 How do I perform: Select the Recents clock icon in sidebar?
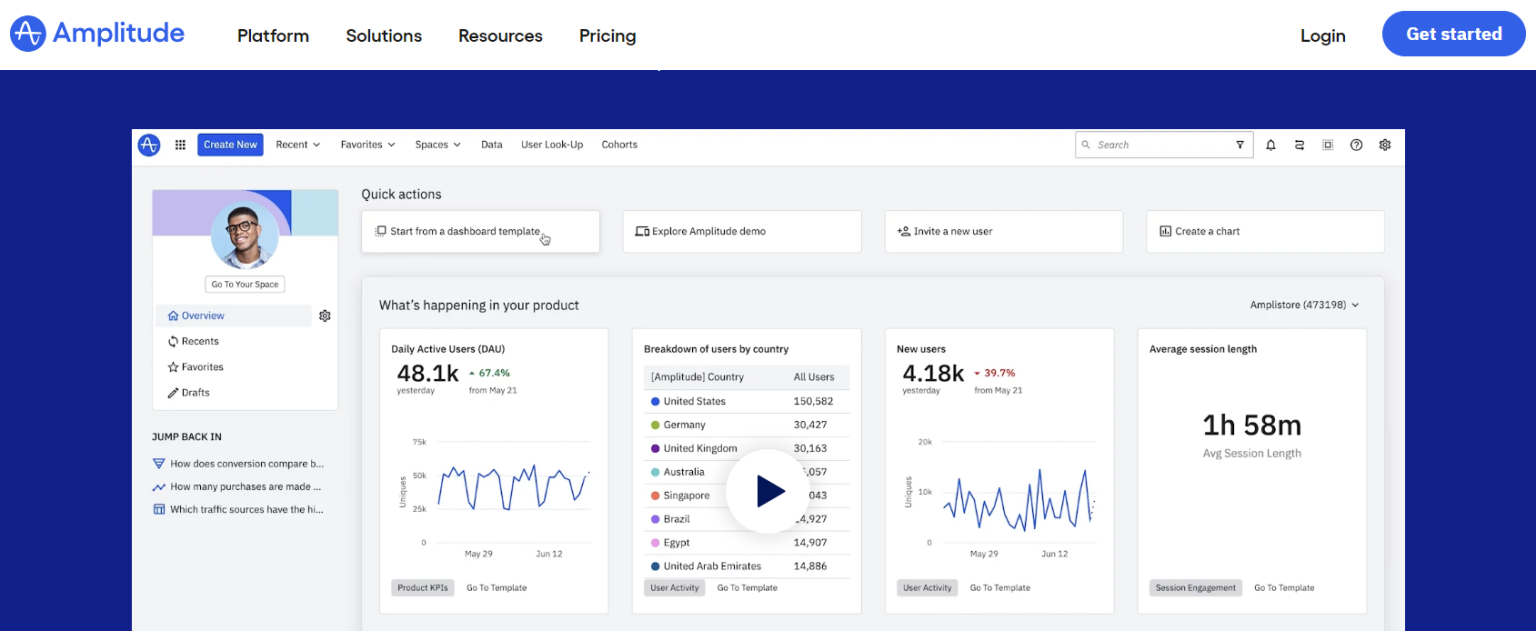coord(172,341)
